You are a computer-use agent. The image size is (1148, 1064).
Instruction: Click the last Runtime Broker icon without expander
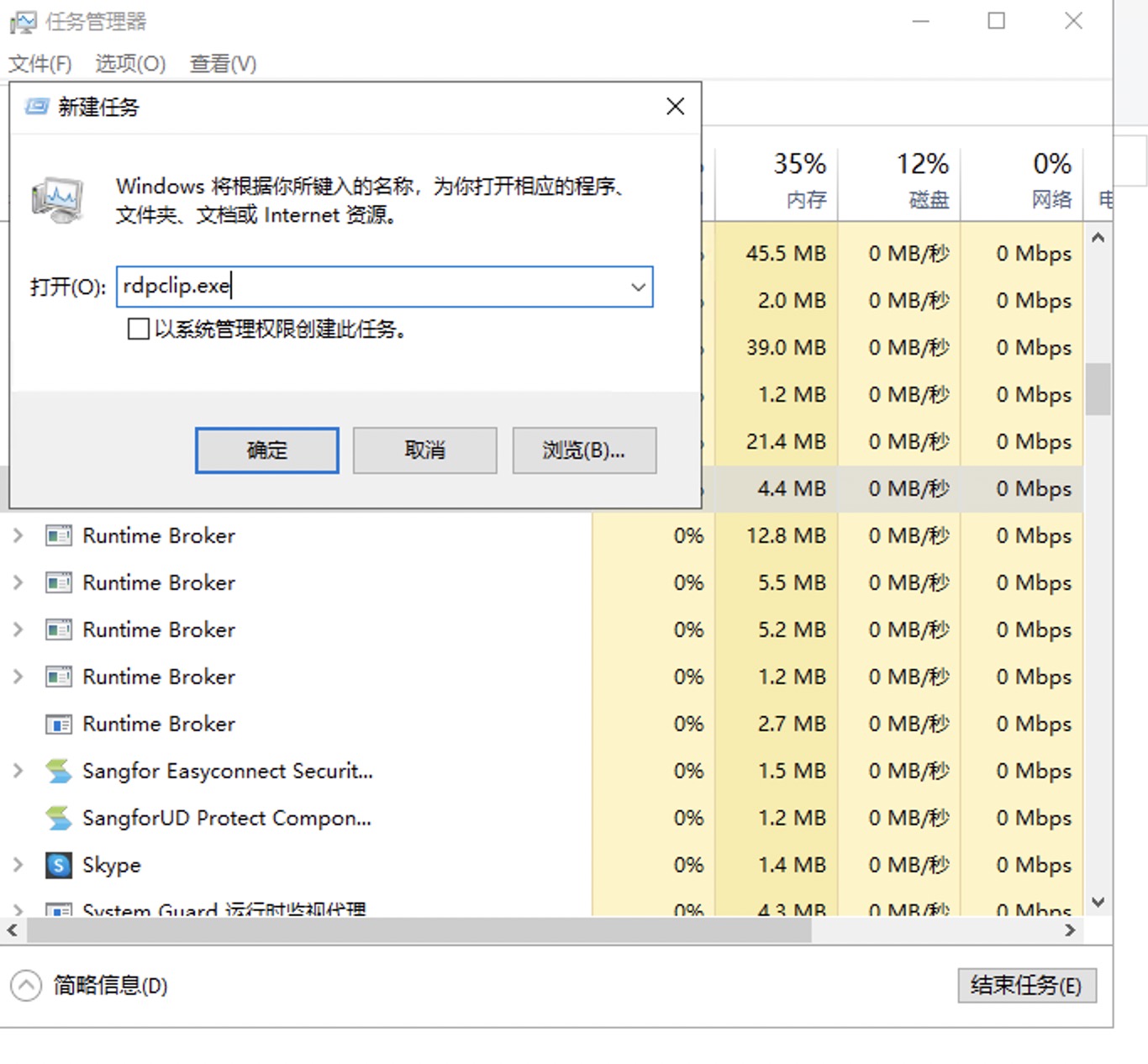tap(59, 724)
